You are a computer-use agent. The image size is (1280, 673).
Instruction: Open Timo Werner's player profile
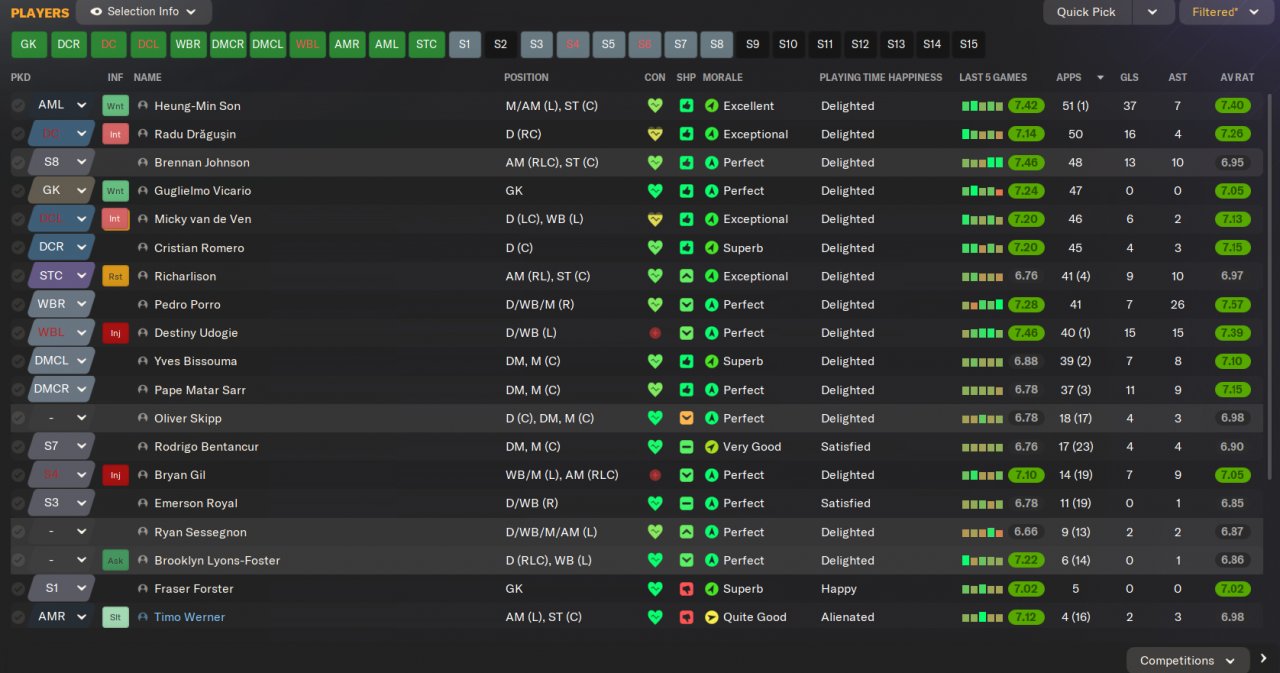pyautogui.click(x=189, y=617)
